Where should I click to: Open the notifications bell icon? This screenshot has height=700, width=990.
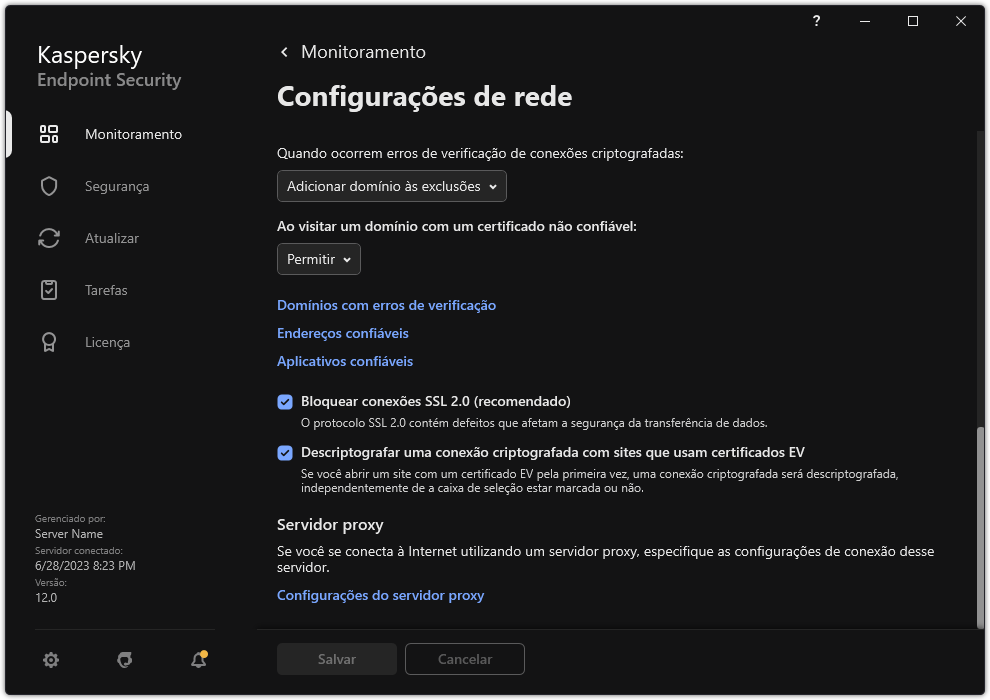[197, 660]
